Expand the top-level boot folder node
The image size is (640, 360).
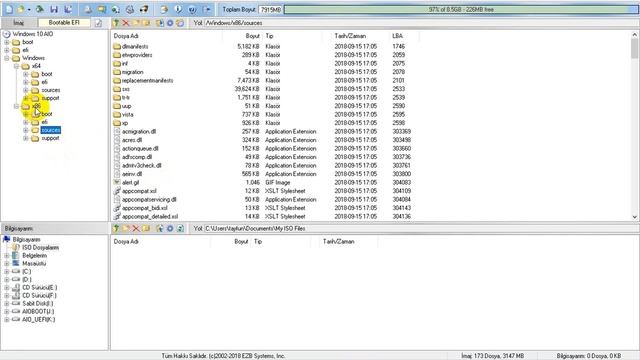point(7,42)
